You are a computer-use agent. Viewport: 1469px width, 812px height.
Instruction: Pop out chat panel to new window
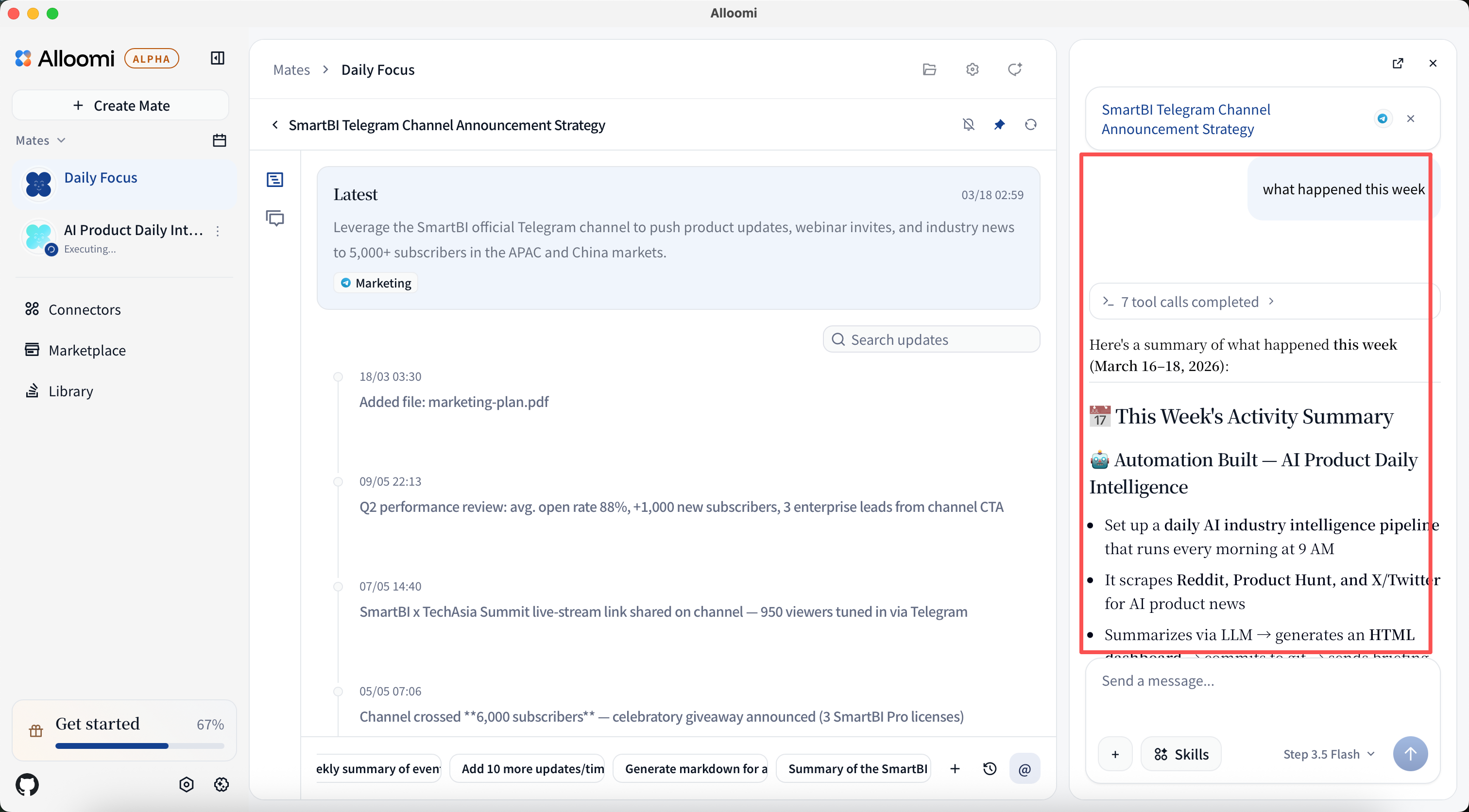1398,63
